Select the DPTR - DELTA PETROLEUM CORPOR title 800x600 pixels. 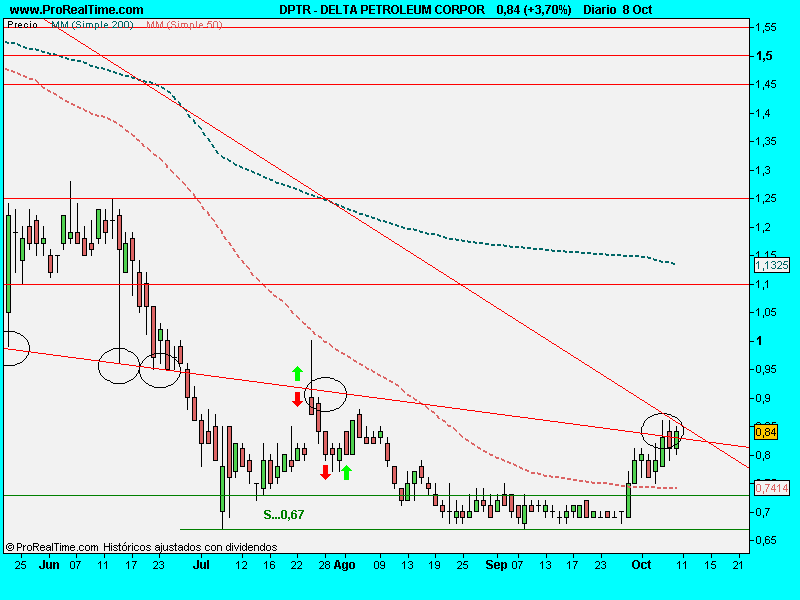(382, 10)
